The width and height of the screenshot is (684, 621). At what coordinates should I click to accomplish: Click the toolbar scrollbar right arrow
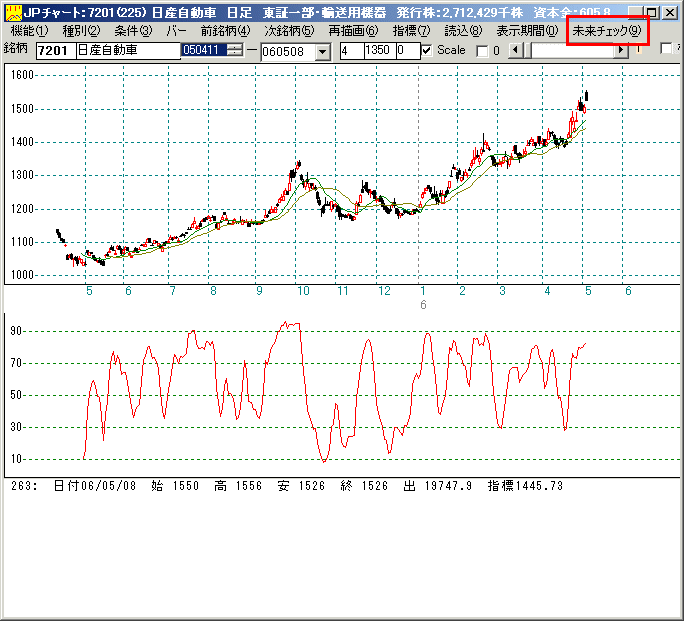(621, 50)
